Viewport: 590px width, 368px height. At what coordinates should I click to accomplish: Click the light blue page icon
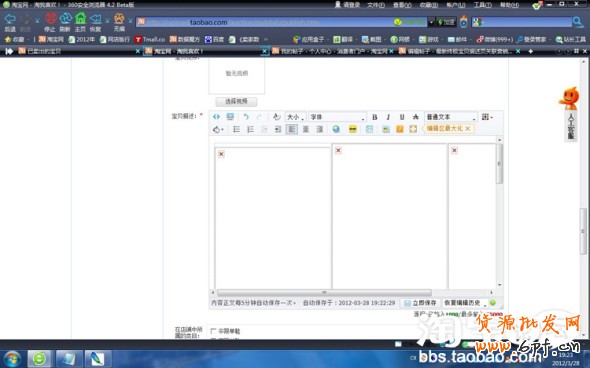pyautogui.click(x=369, y=129)
